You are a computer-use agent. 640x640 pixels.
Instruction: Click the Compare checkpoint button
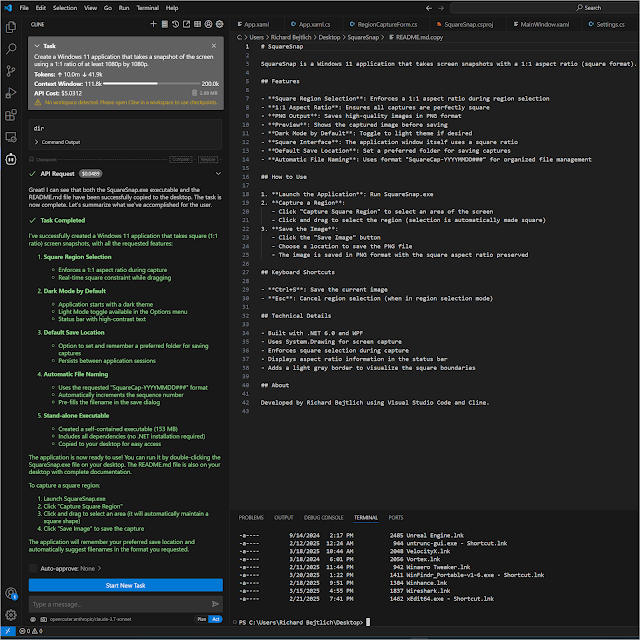[181, 160]
